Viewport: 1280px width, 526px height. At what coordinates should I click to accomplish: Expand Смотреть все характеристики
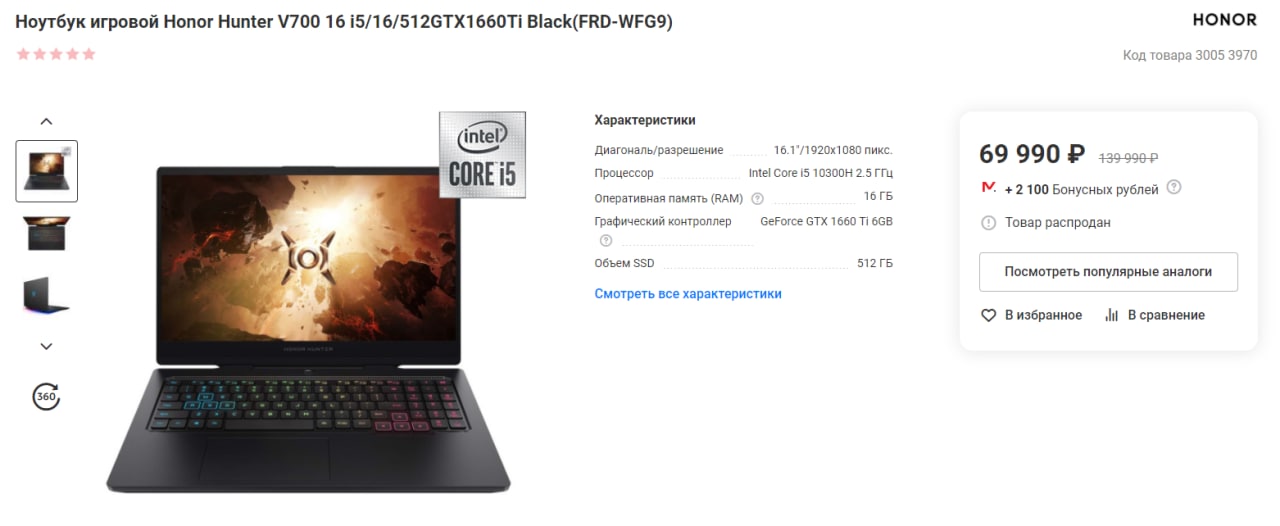point(688,294)
